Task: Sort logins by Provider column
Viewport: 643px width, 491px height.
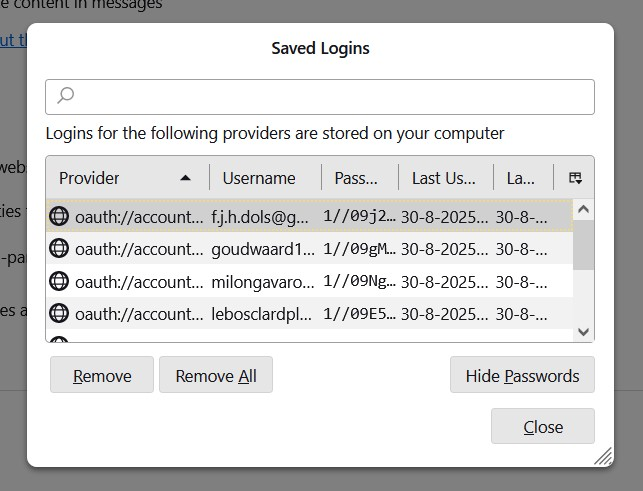Action: point(110,178)
